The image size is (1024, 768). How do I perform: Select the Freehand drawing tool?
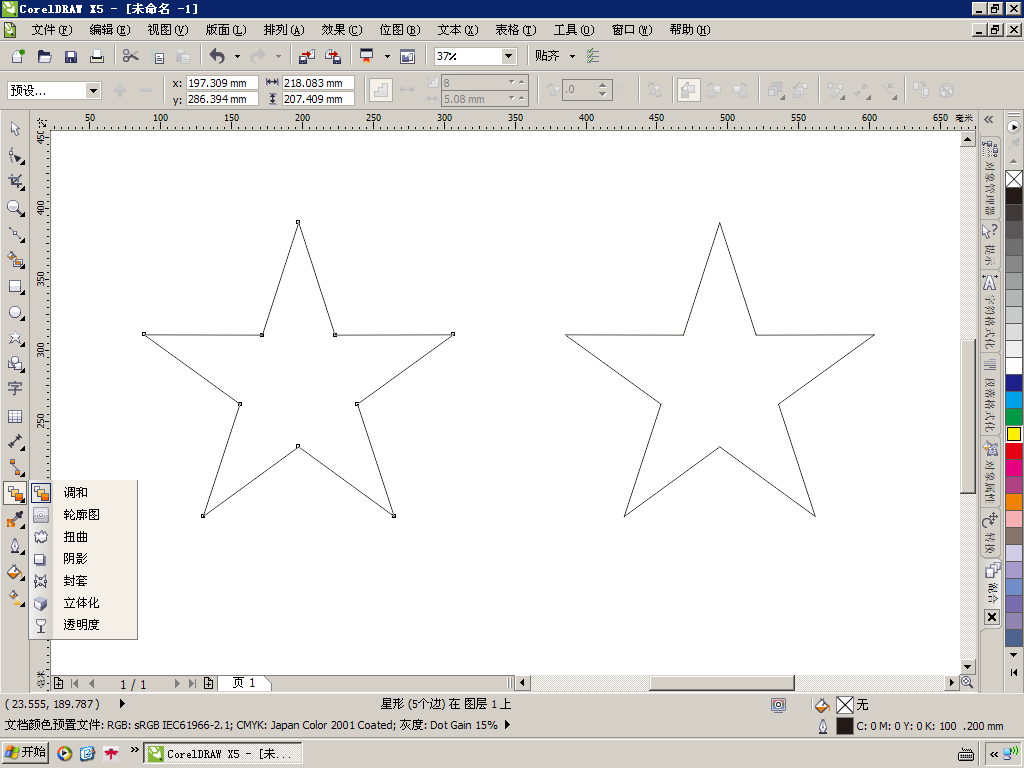(x=15, y=234)
